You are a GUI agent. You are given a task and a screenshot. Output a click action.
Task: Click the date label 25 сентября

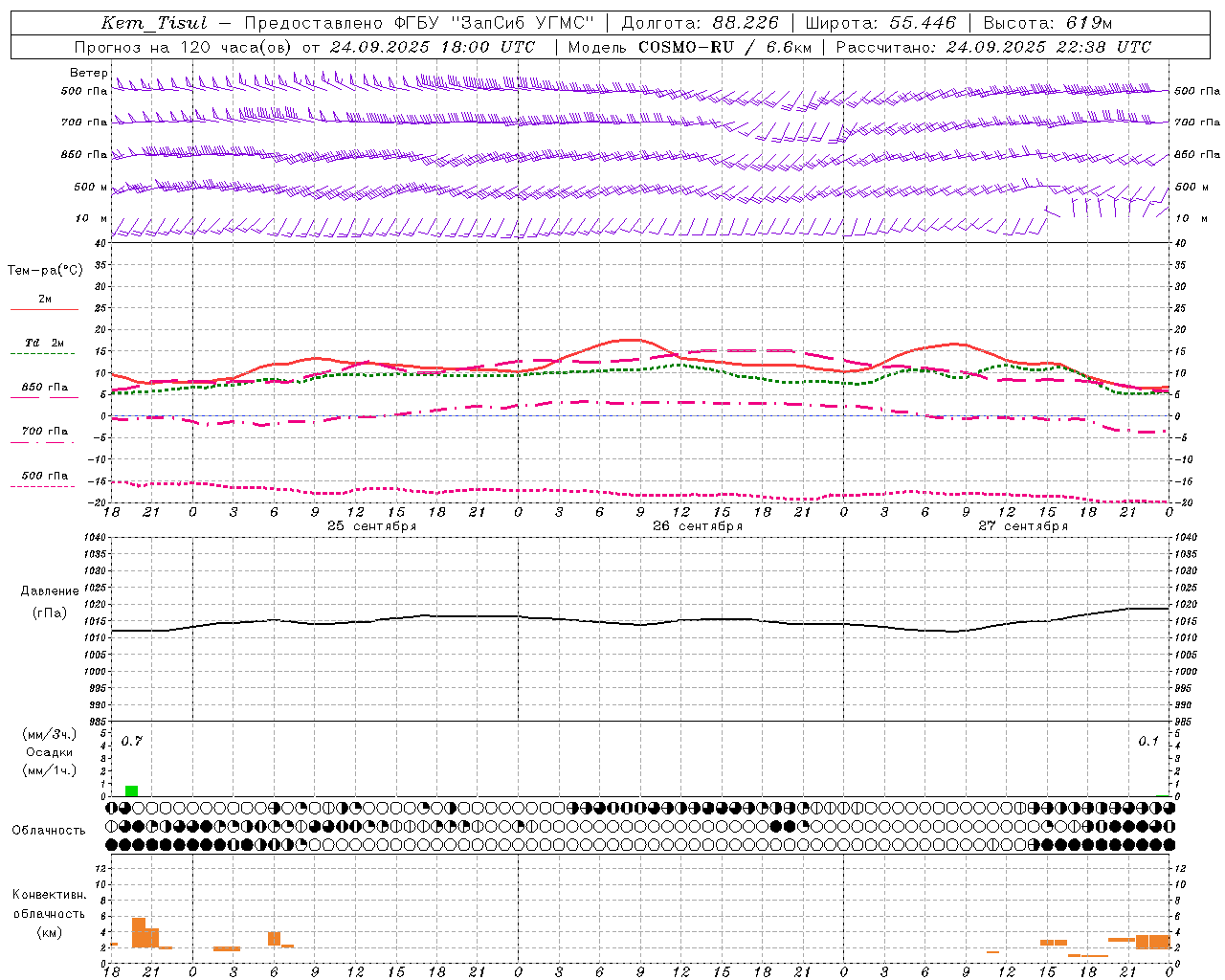point(371,526)
